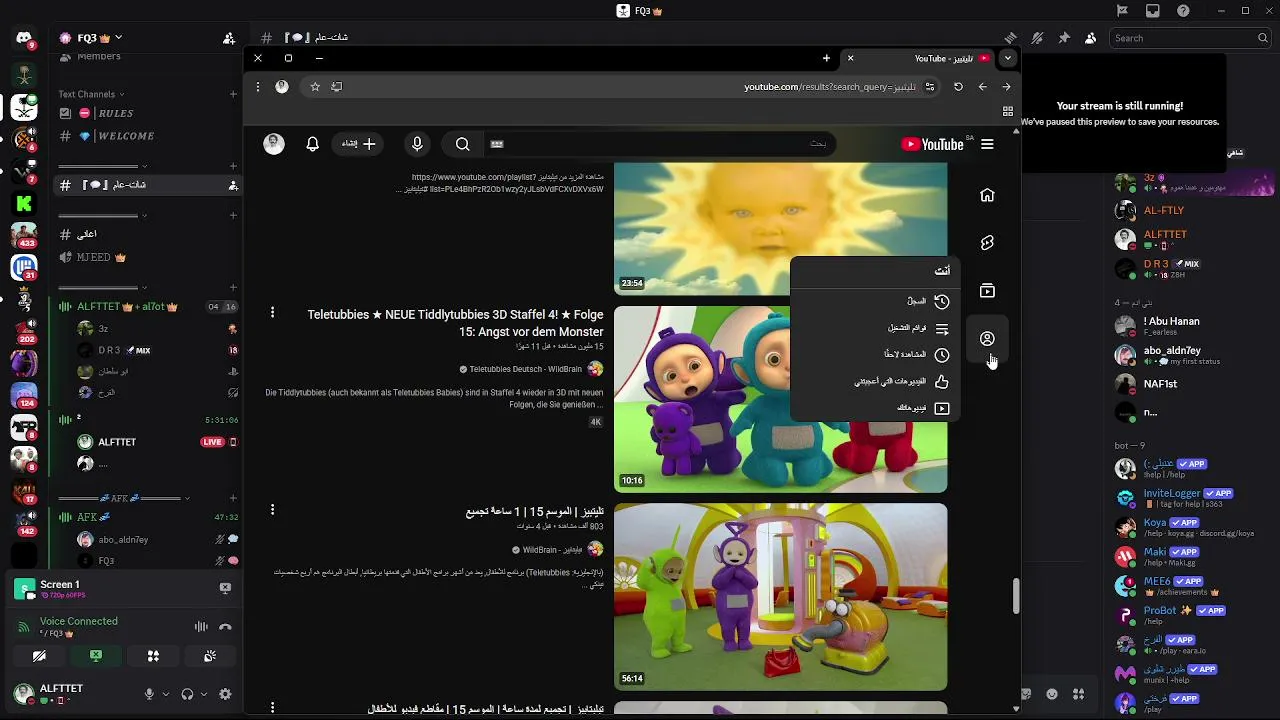Disconnect from voice channel
The width and height of the screenshot is (1280, 720).
[225, 627]
